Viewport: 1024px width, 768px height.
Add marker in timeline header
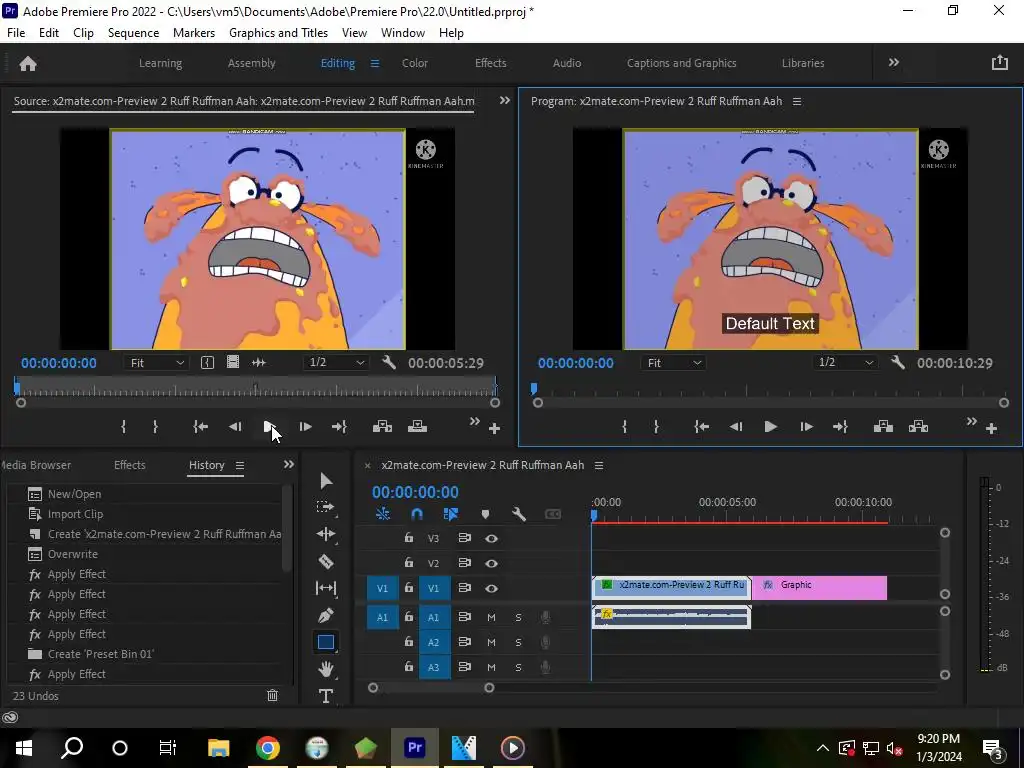click(485, 515)
